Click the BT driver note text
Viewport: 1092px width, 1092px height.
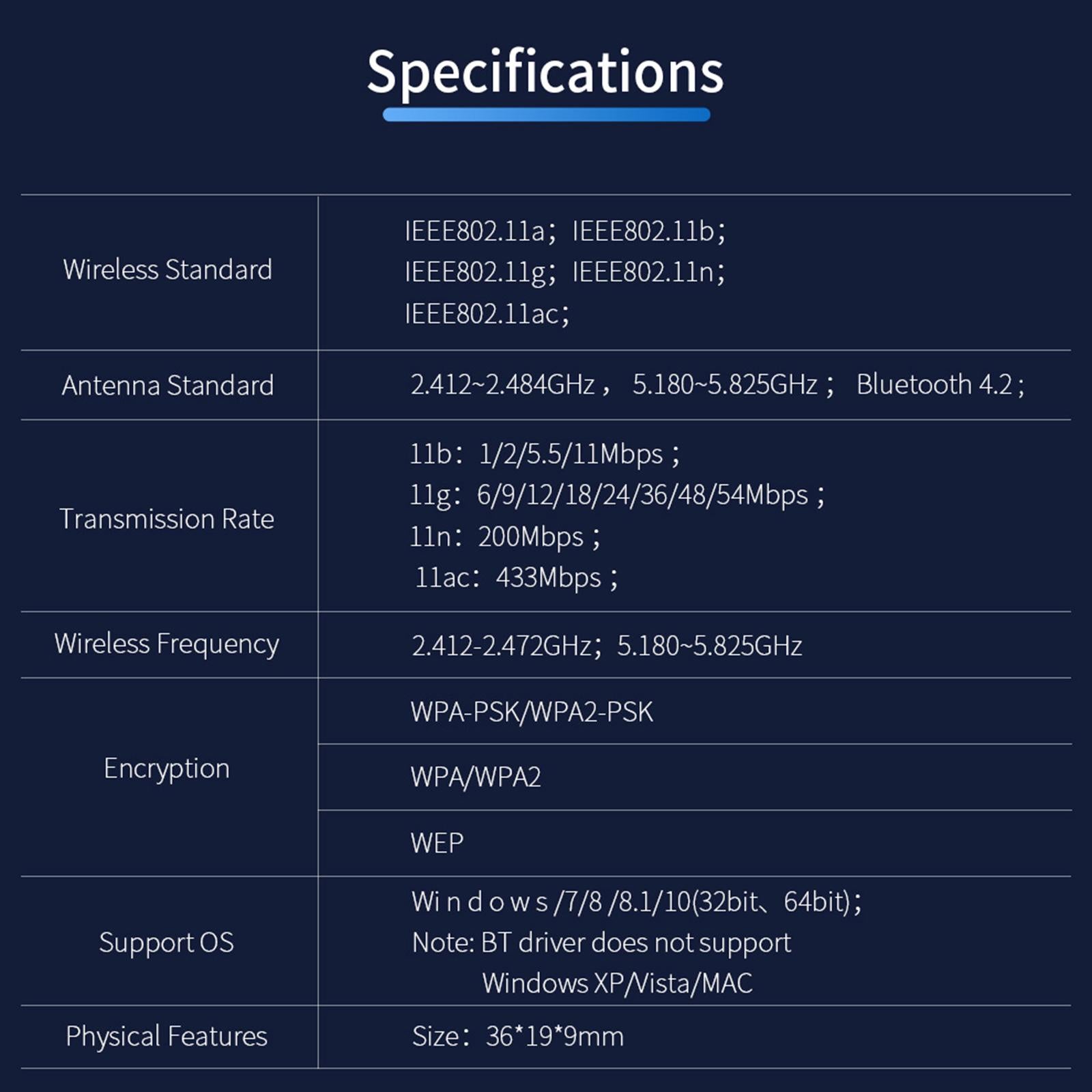(601, 943)
